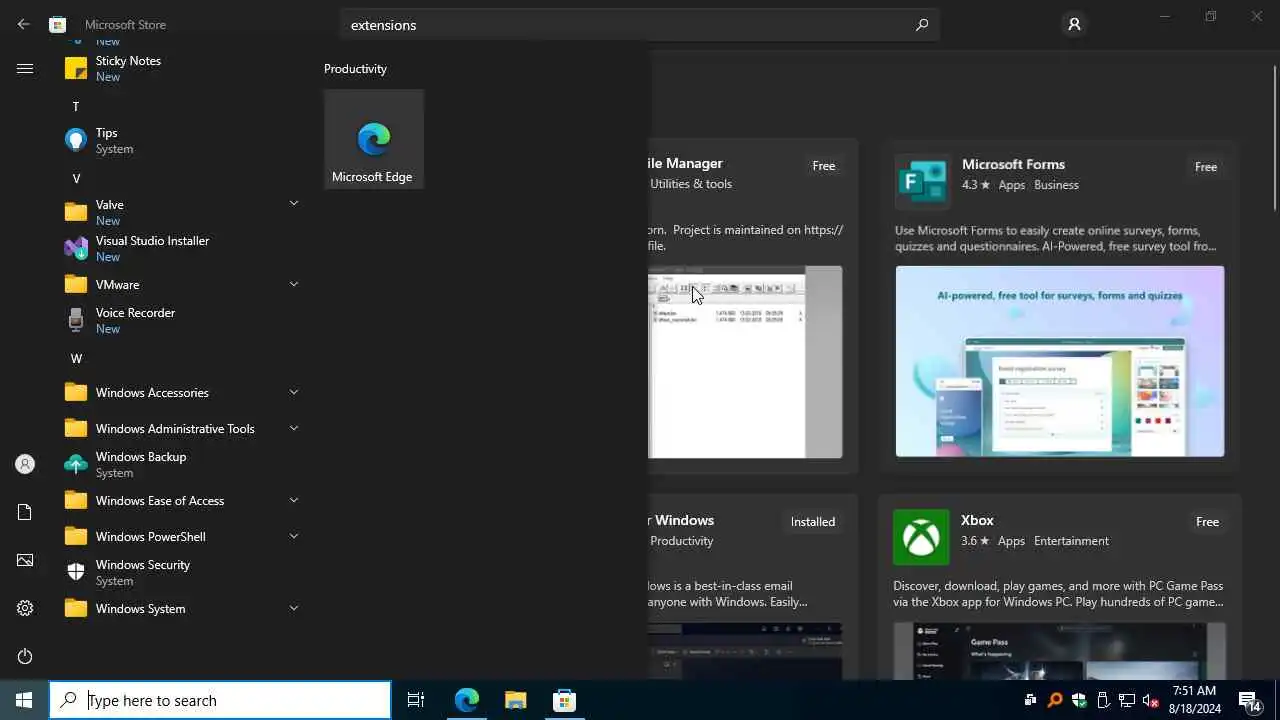Click the Xbox Game Pass screenshot thumbnail
The image size is (1280, 720).
tap(1060, 651)
